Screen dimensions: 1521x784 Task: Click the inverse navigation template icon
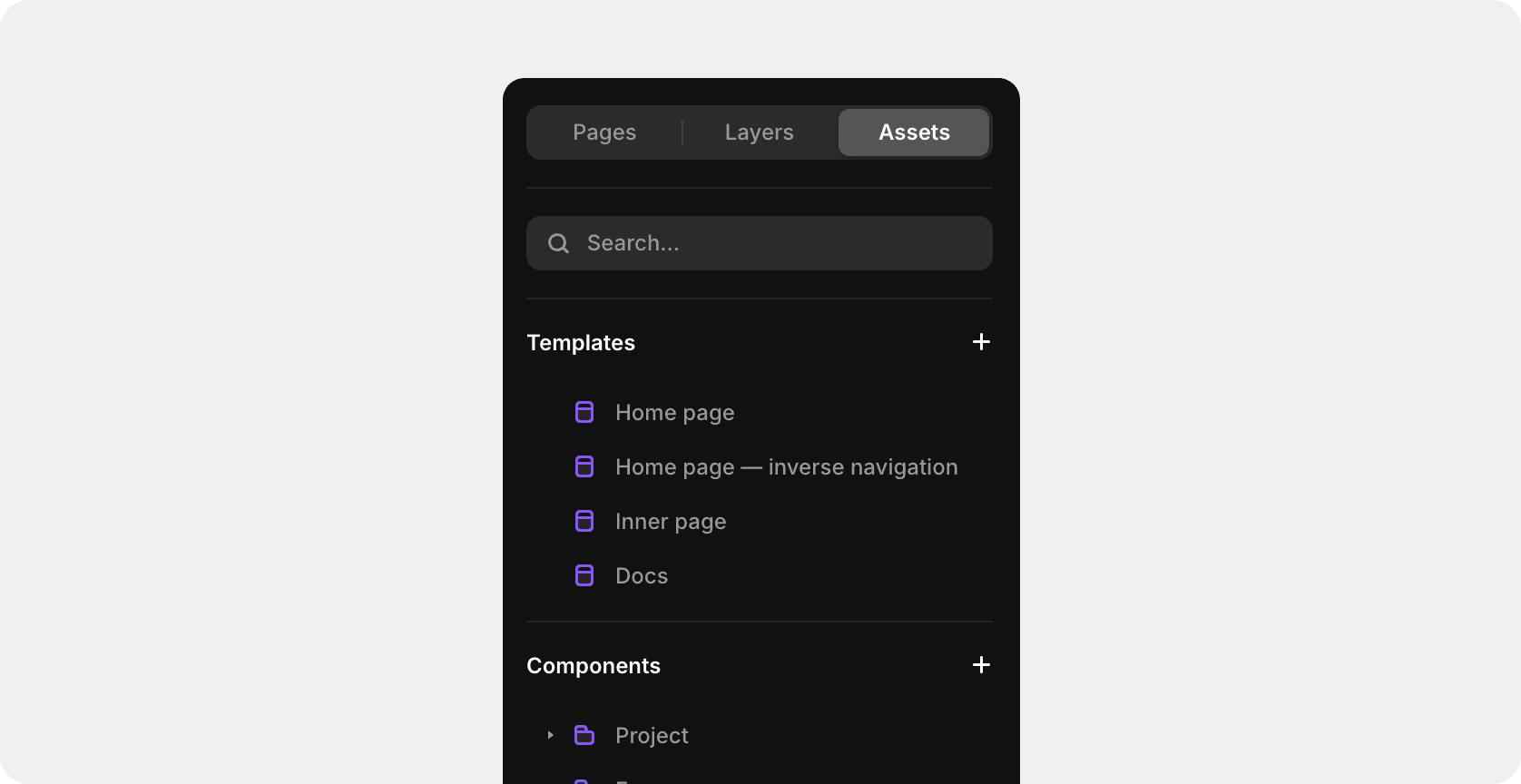[x=584, y=466]
